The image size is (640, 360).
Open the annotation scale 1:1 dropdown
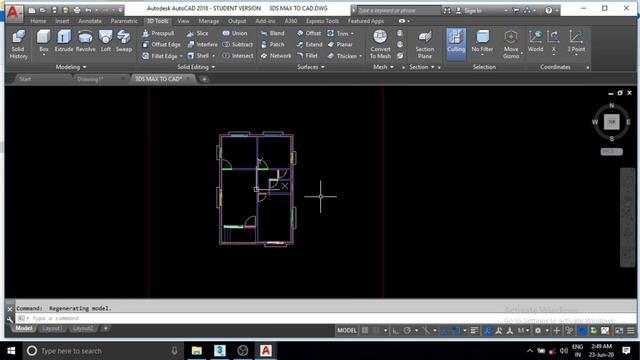click(x=523, y=331)
